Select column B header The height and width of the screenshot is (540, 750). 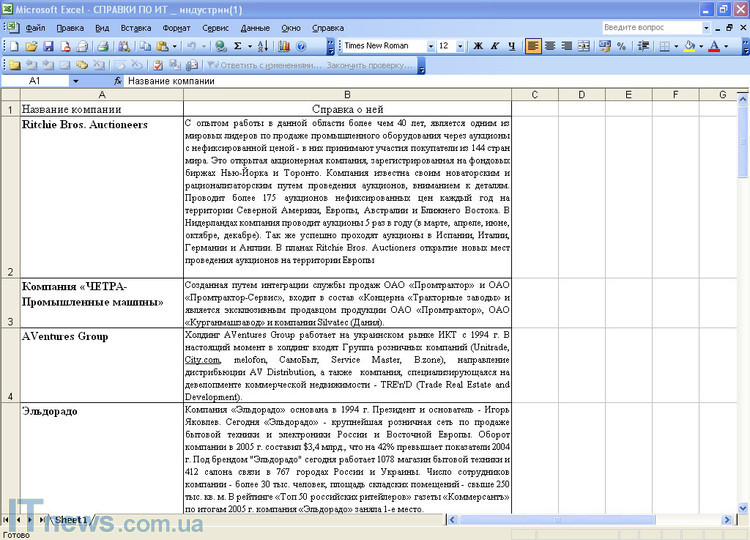347,95
